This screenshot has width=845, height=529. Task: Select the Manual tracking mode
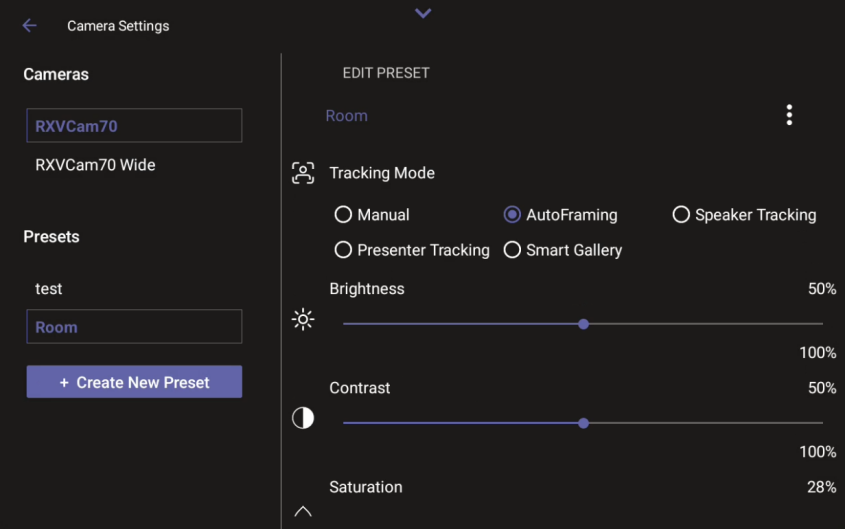pyautogui.click(x=343, y=215)
